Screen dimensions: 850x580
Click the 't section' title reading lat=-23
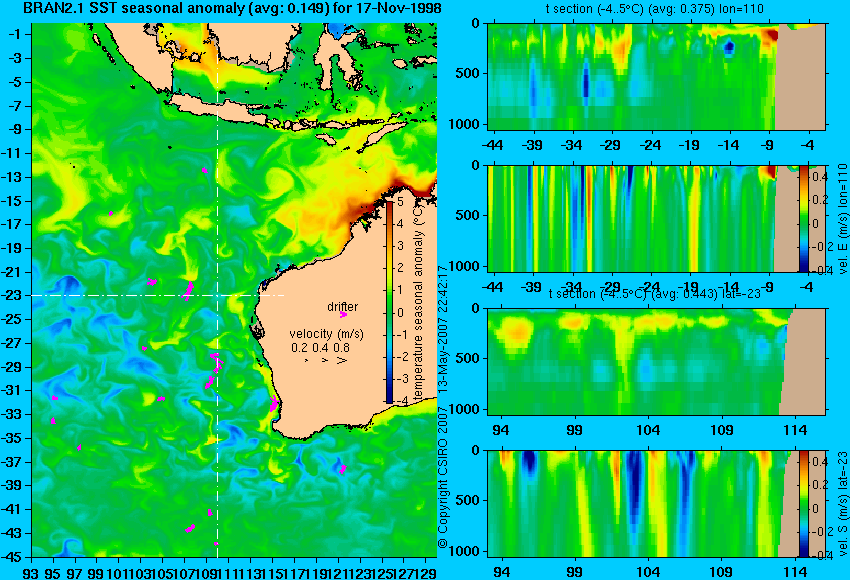[654, 294]
